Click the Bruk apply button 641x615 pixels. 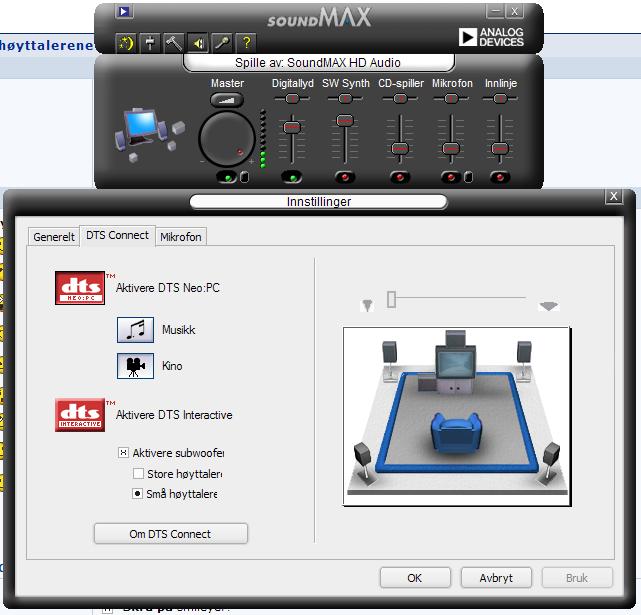tap(577, 578)
